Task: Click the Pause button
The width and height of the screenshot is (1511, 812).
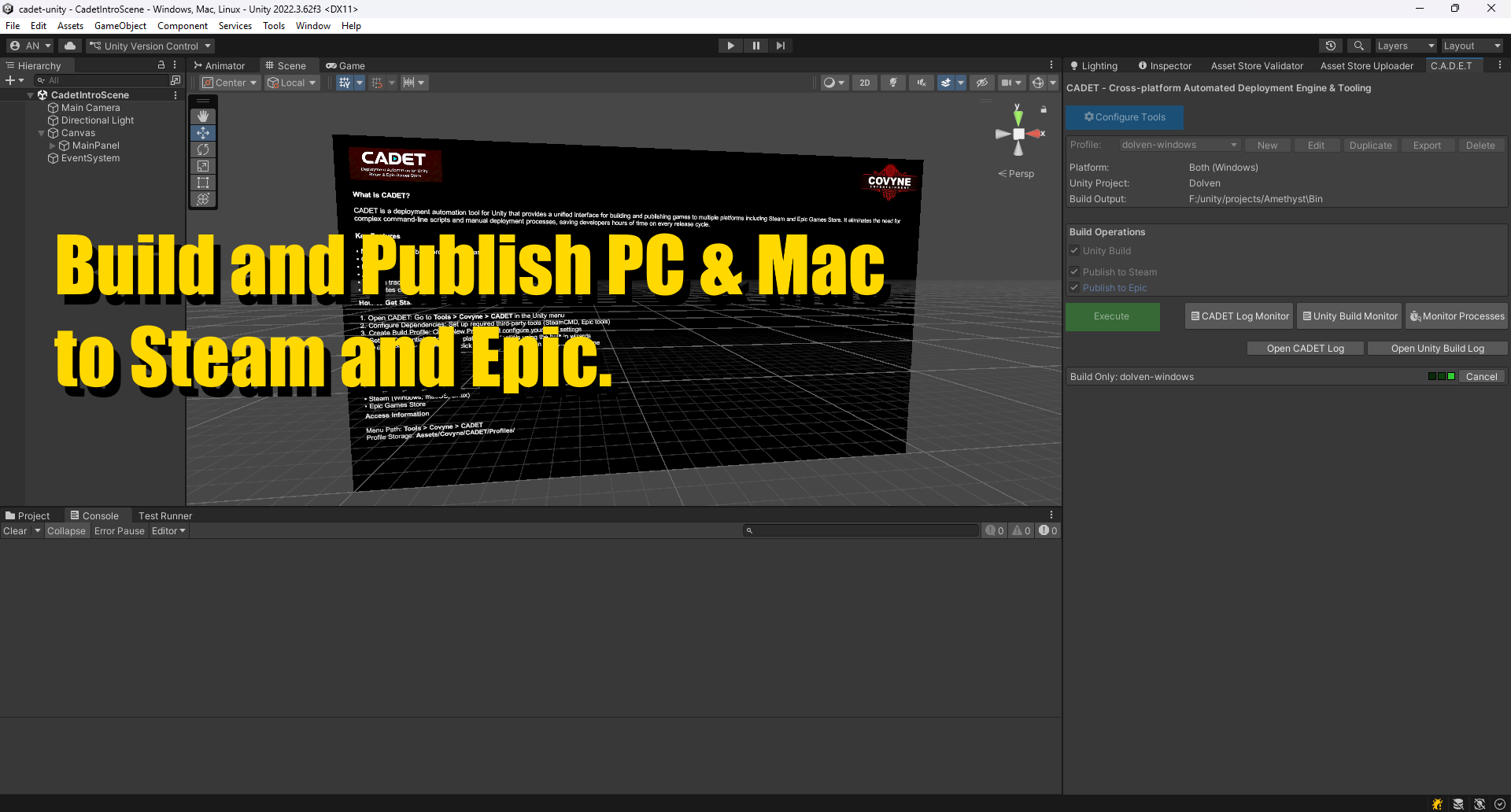Action: 756,46
